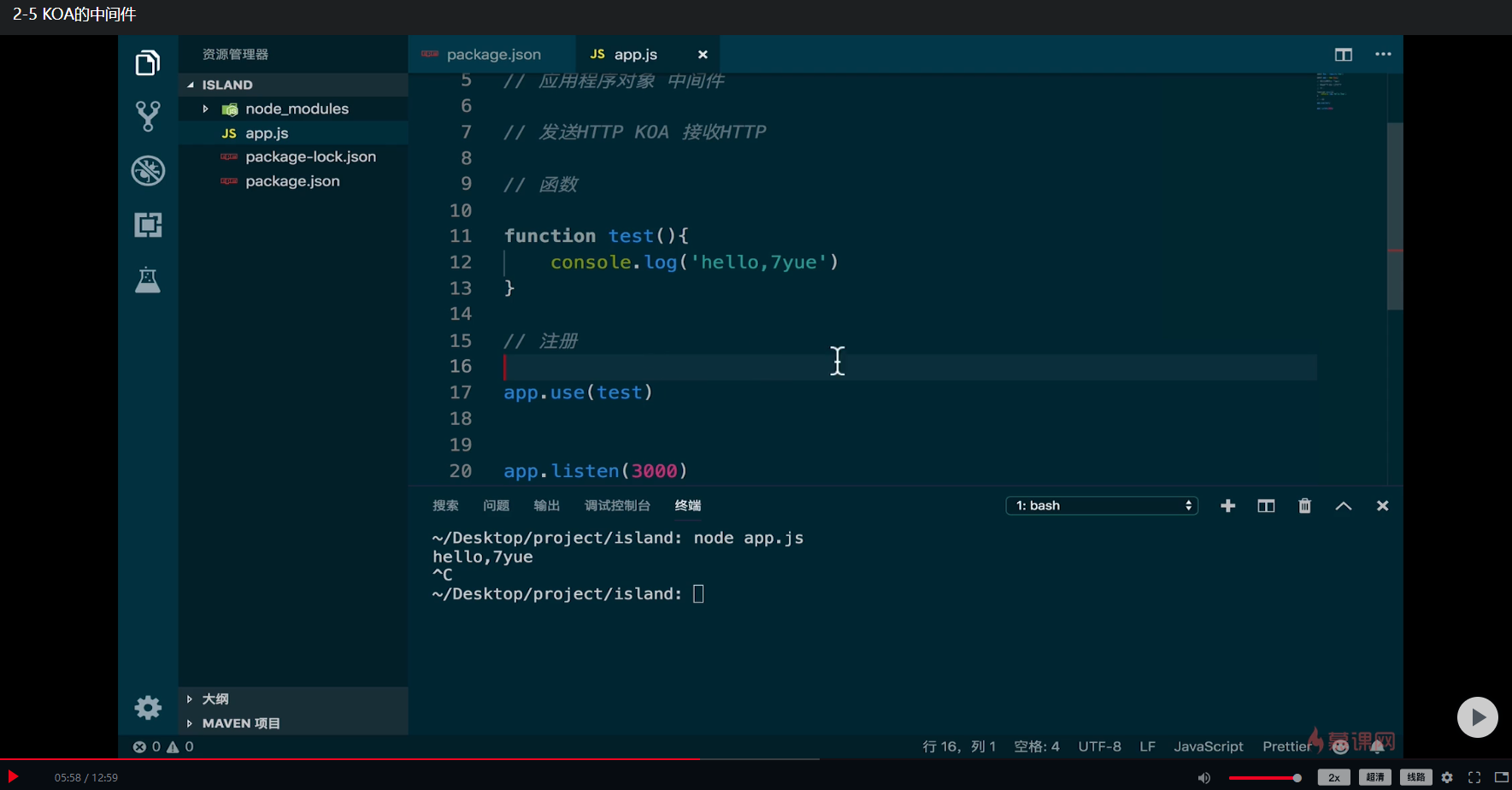This screenshot has height=790, width=1512.
Task: Click the editor's vertical scrollbar
Action: coord(1395,216)
